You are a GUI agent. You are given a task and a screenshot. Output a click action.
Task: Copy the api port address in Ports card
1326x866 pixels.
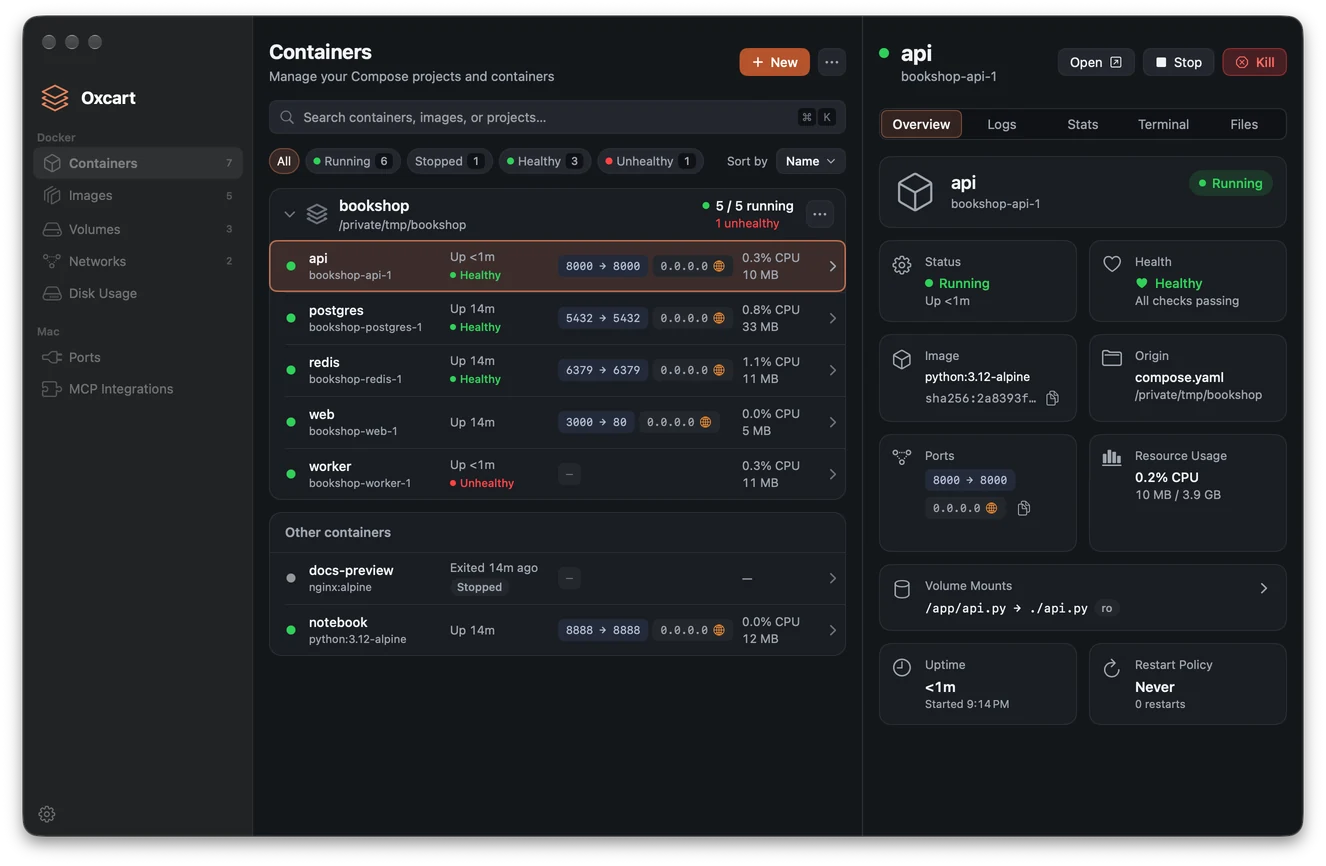pyautogui.click(x=1023, y=508)
